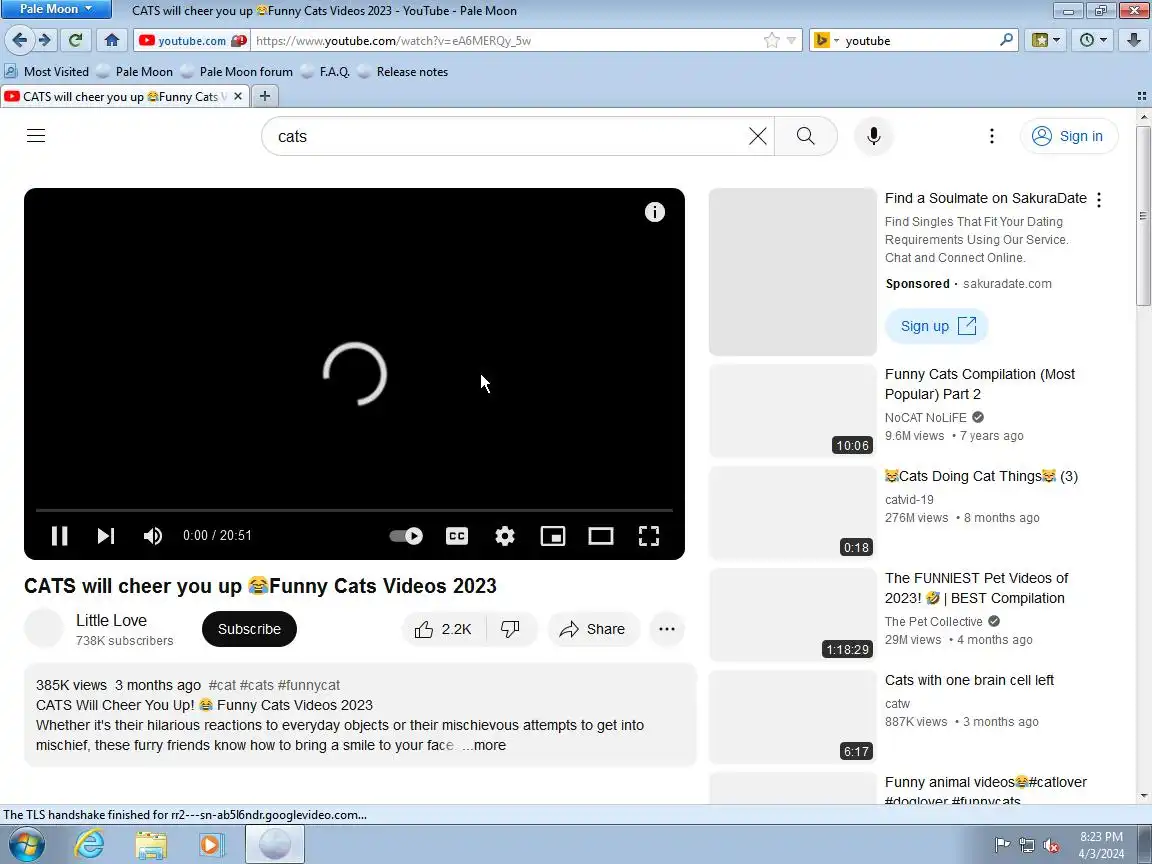
Task: Click the address bar URL
Action: point(393,40)
